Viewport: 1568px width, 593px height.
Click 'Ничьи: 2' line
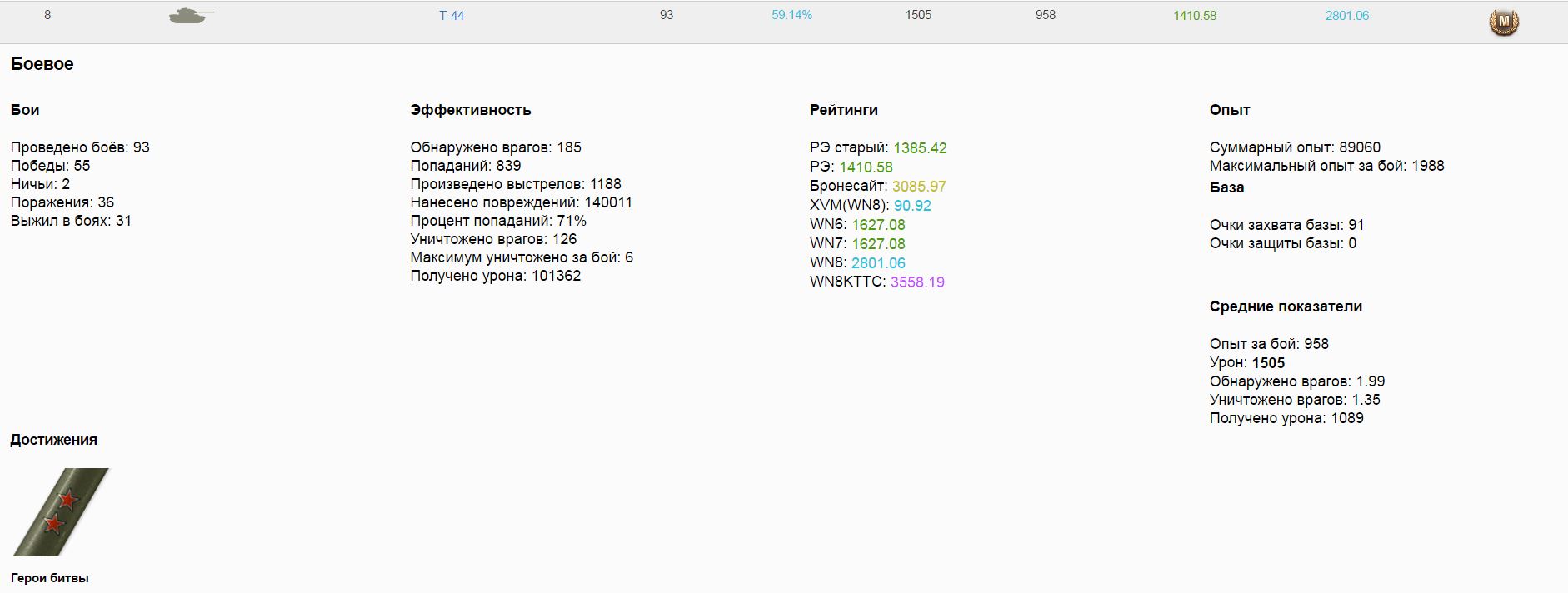point(40,184)
